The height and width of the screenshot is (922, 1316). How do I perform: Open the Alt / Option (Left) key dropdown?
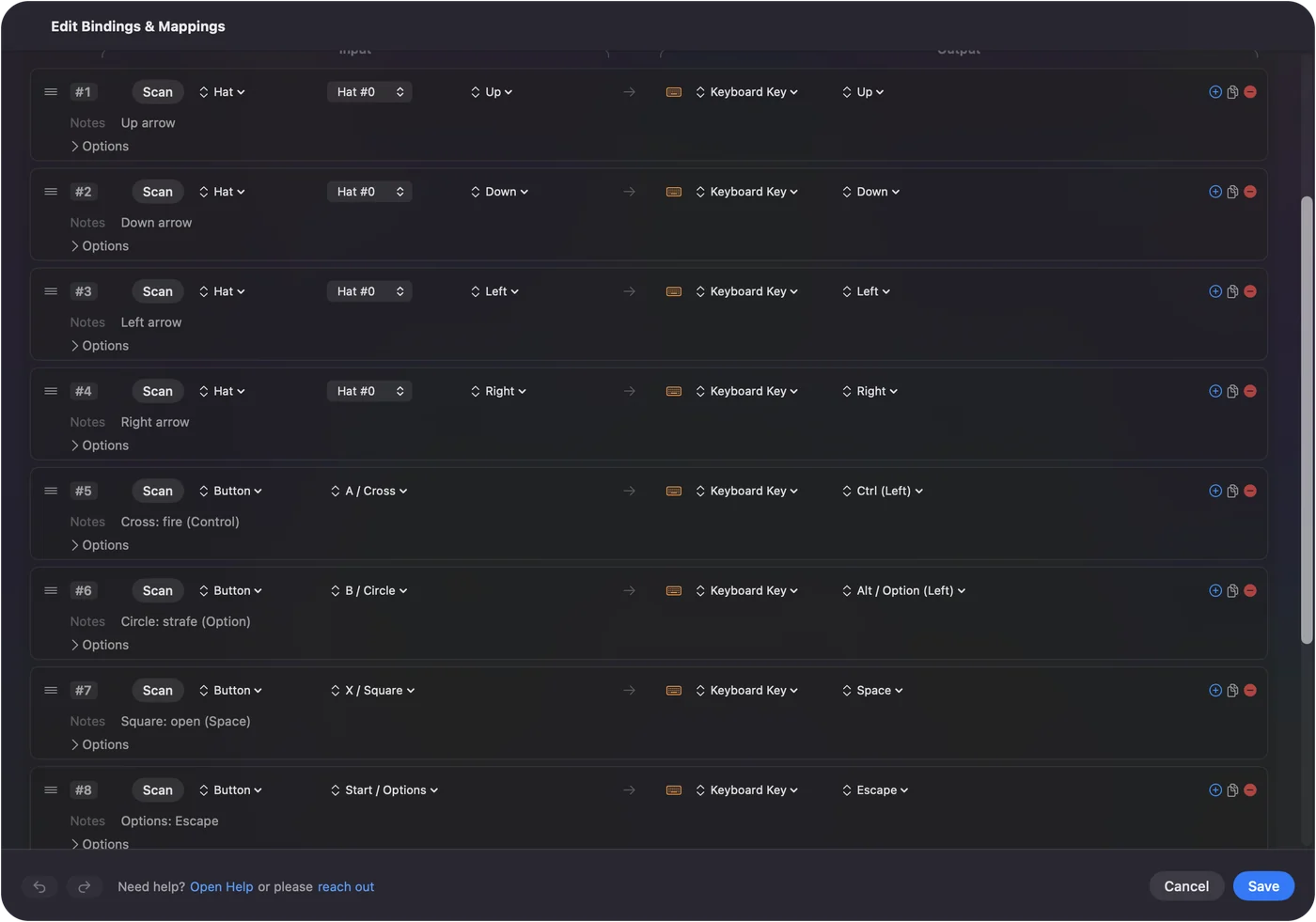click(x=904, y=591)
